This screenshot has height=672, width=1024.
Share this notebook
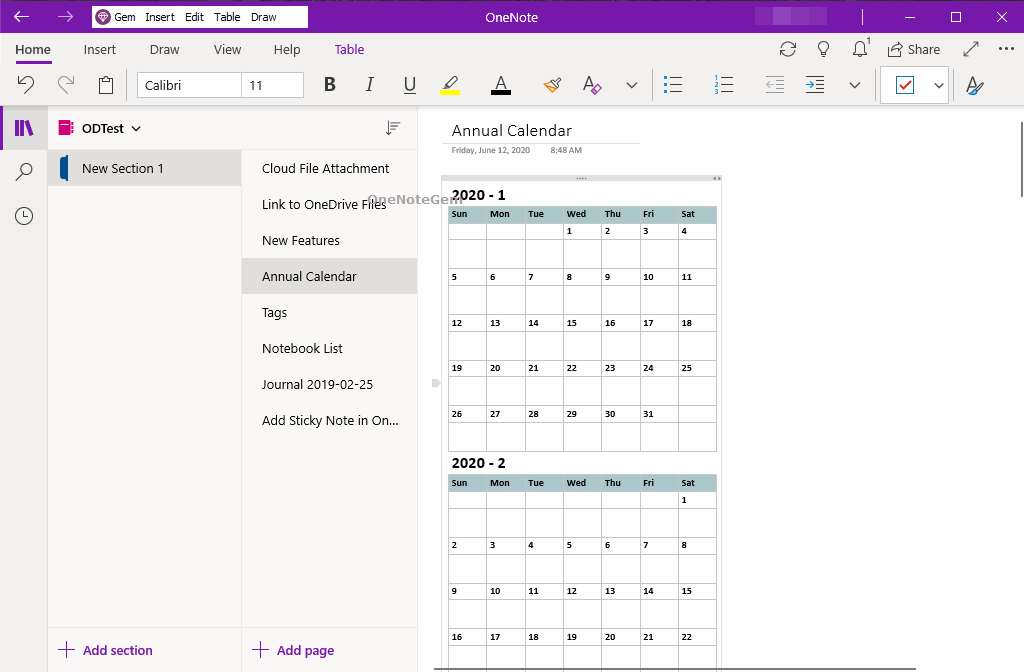click(914, 50)
